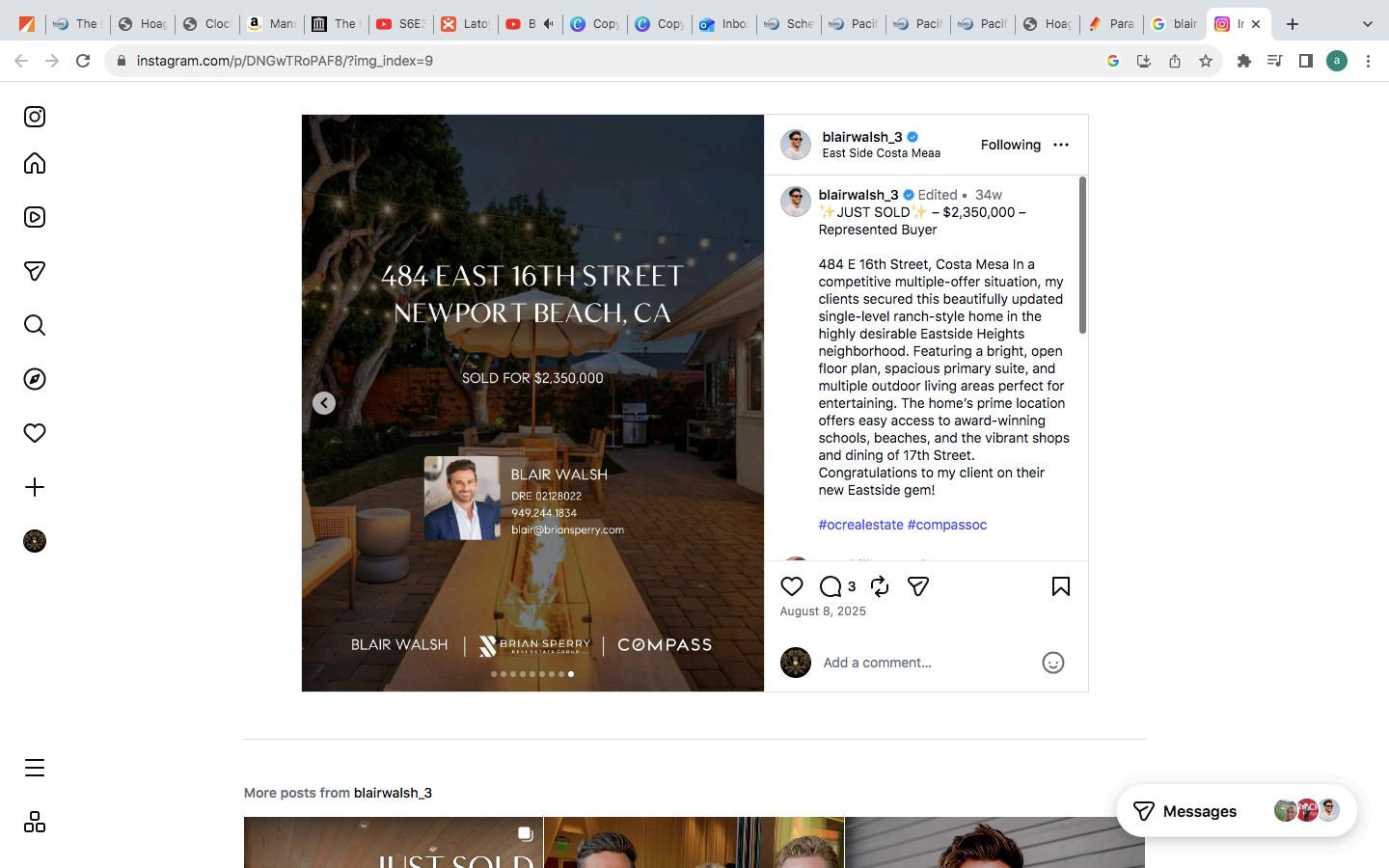Click the August 8, 2025 post date

coord(823,611)
